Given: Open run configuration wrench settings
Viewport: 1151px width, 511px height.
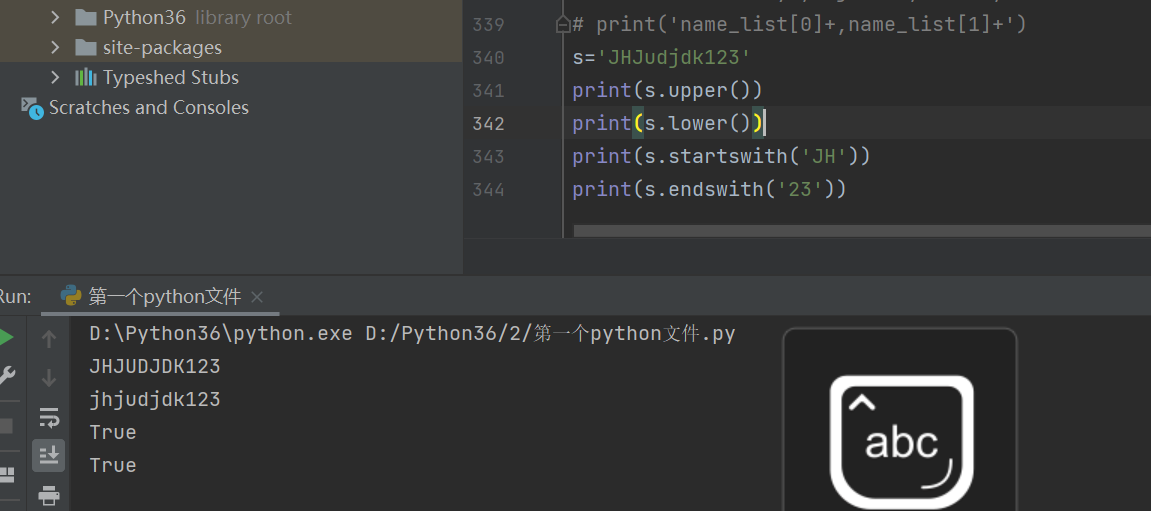Looking at the screenshot, I should [5, 376].
